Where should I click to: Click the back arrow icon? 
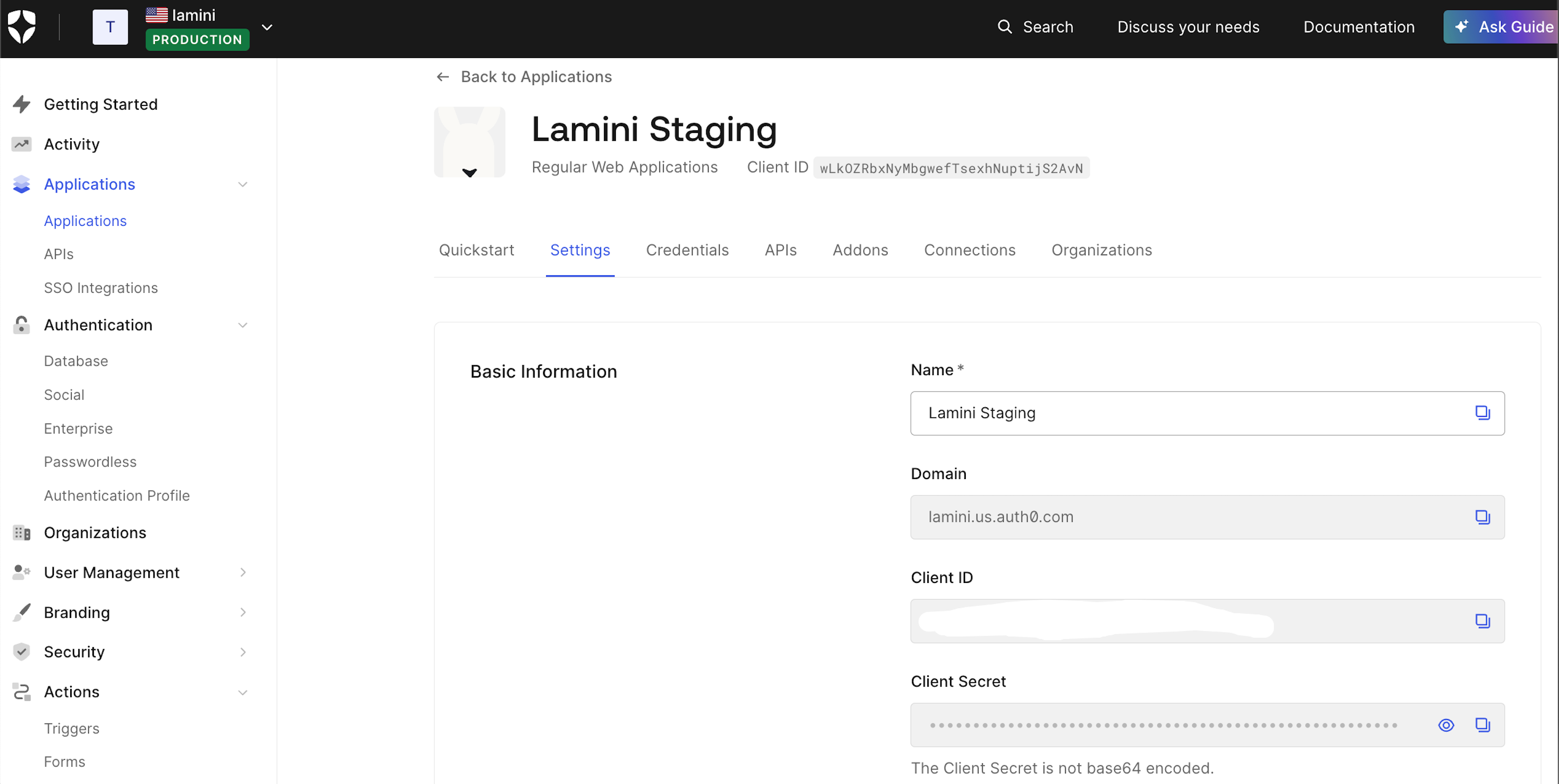(x=442, y=77)
